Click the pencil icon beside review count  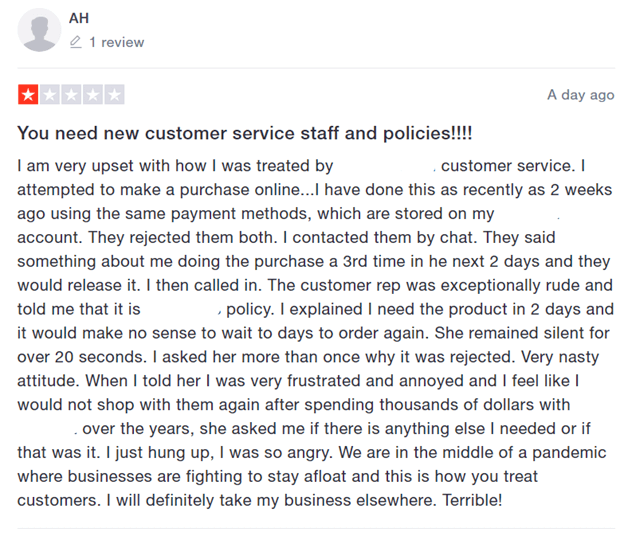pyautogui.click(x=76, y=43)
